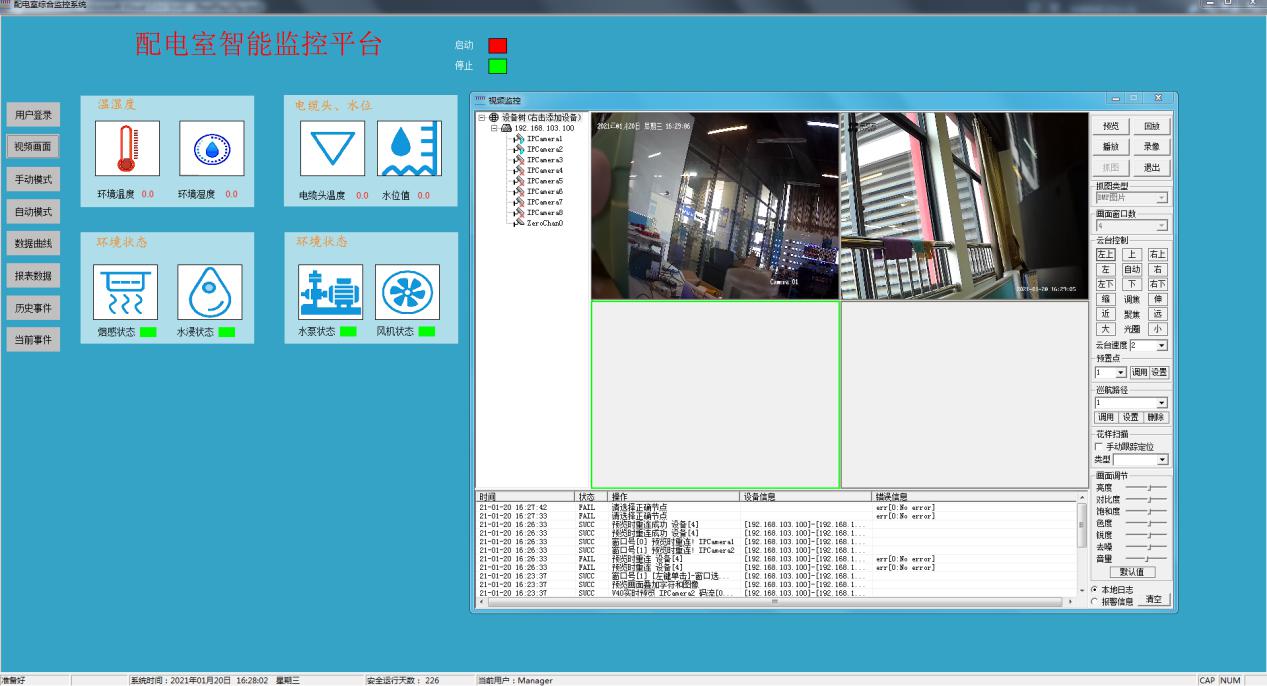Click the 水位值 water level icon
This screenshot has width=1267, height=686.
[409, 148]
